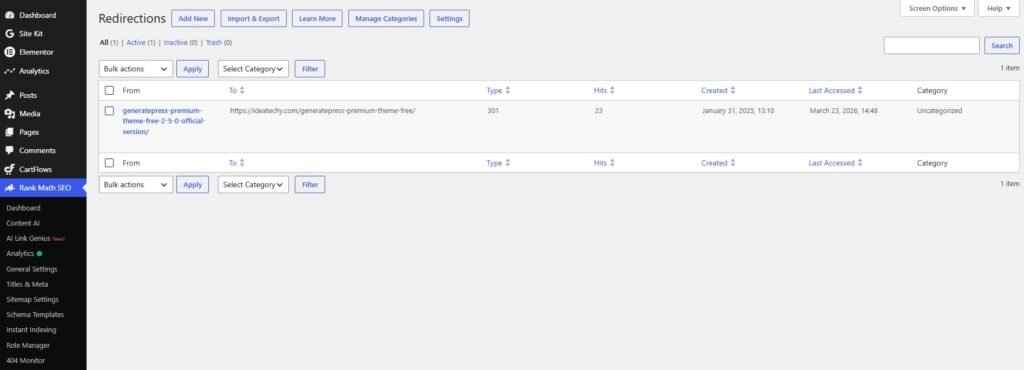1024x370 pixels.
Task: Click the 301 redirect type value
Action: [493, 111]
